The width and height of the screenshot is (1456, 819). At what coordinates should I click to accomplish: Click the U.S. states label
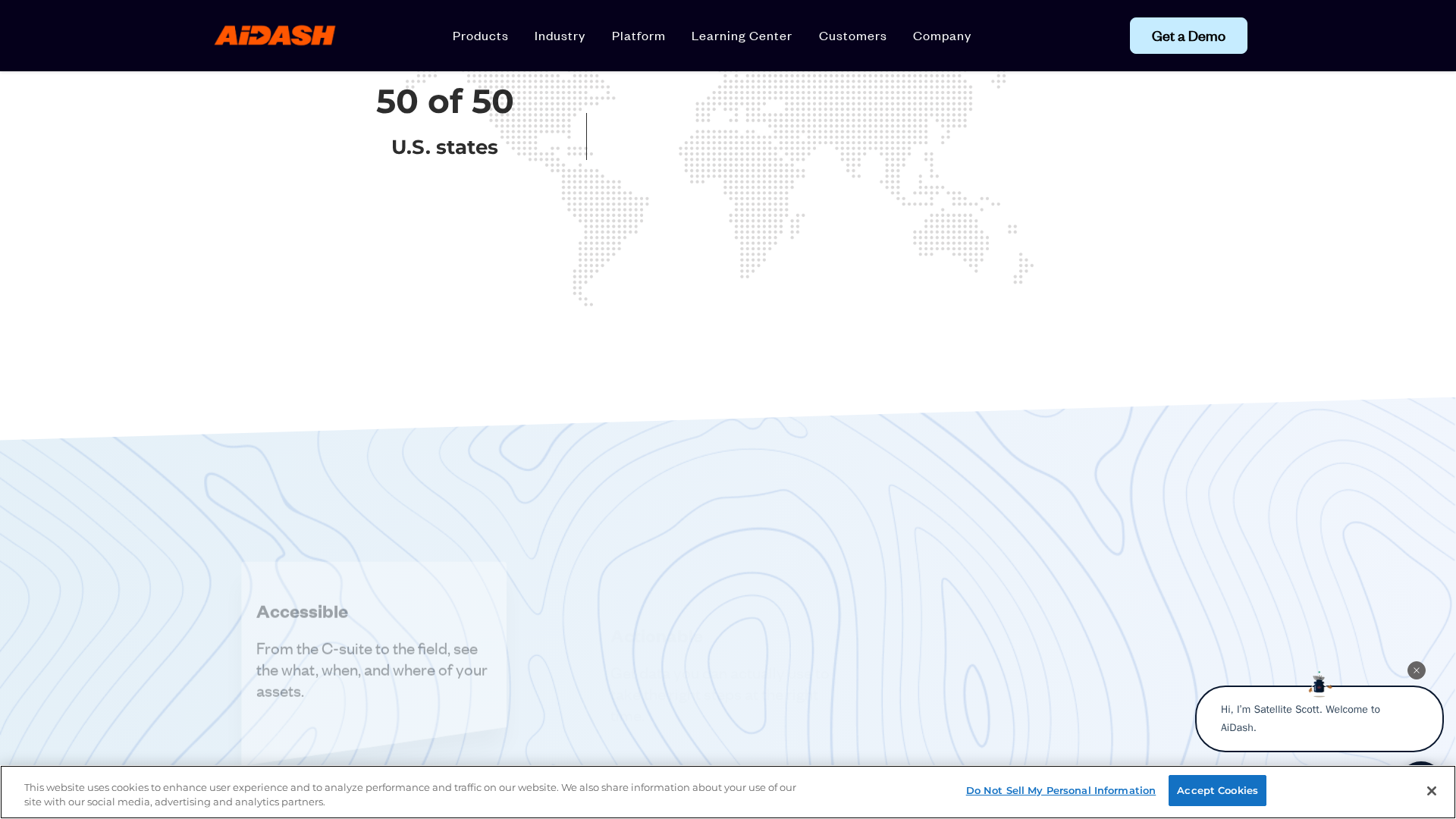pos(444,147)
